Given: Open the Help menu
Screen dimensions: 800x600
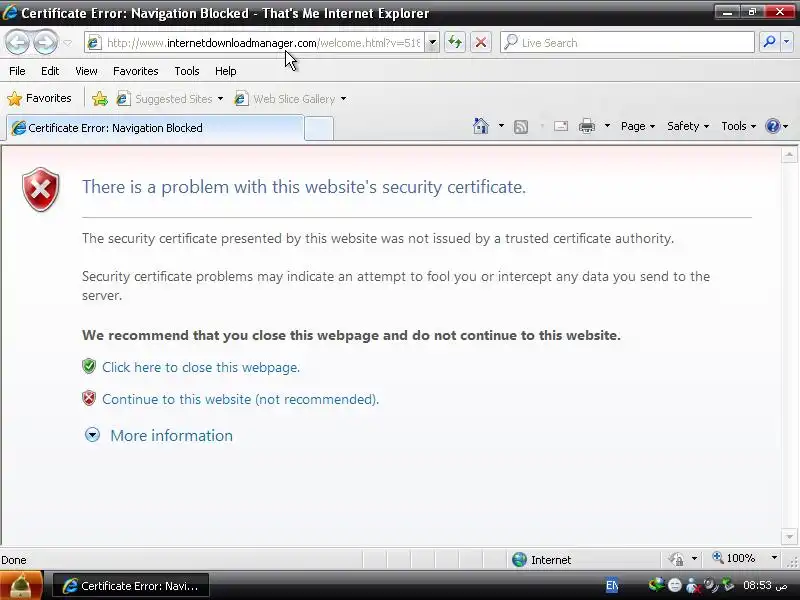Looking at the screenshot, I should point(226,71).
